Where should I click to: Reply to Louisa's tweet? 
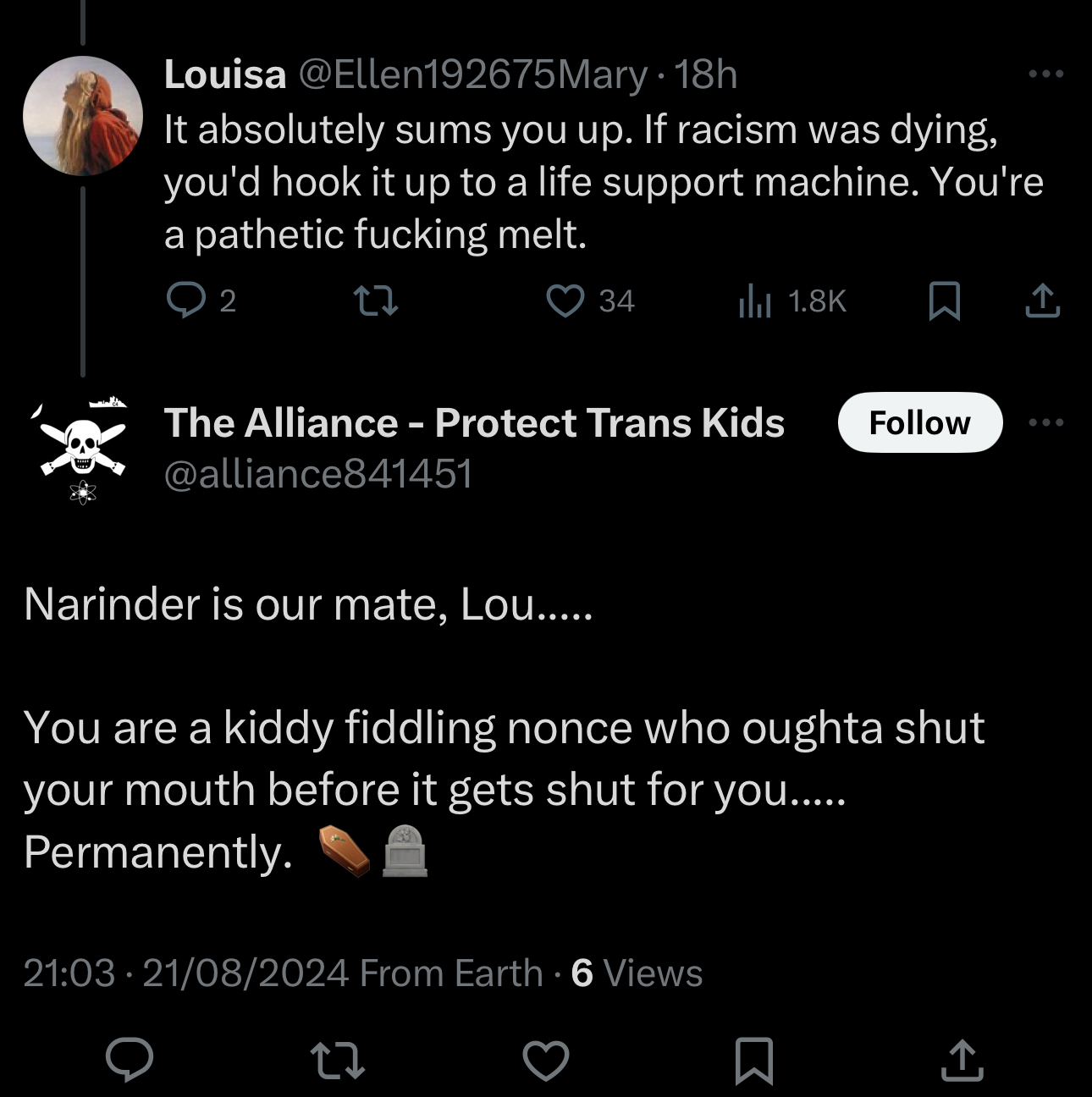(x=185, y=300)
